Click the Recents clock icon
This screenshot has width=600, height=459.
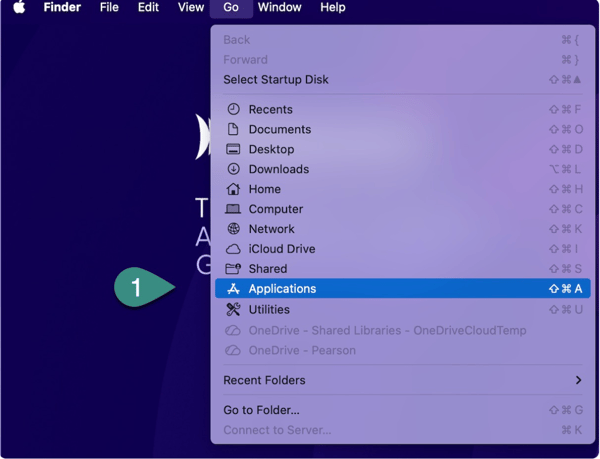click(x=233, y=109)
